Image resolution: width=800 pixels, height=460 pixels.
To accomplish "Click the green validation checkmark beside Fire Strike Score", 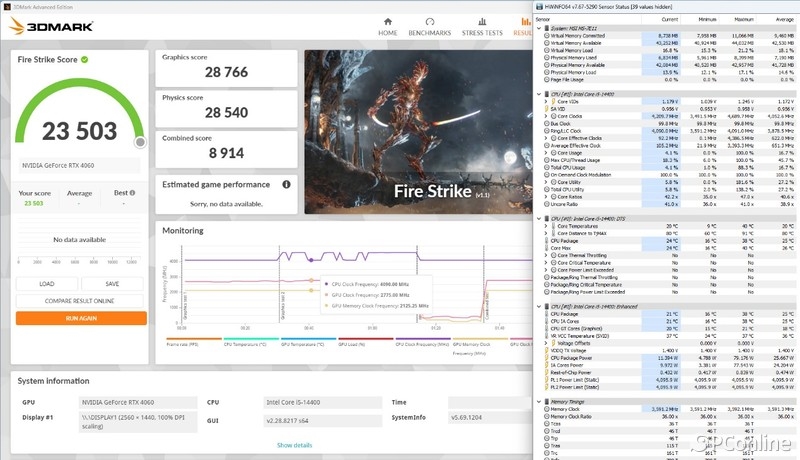I will click(x=84, y=60).
